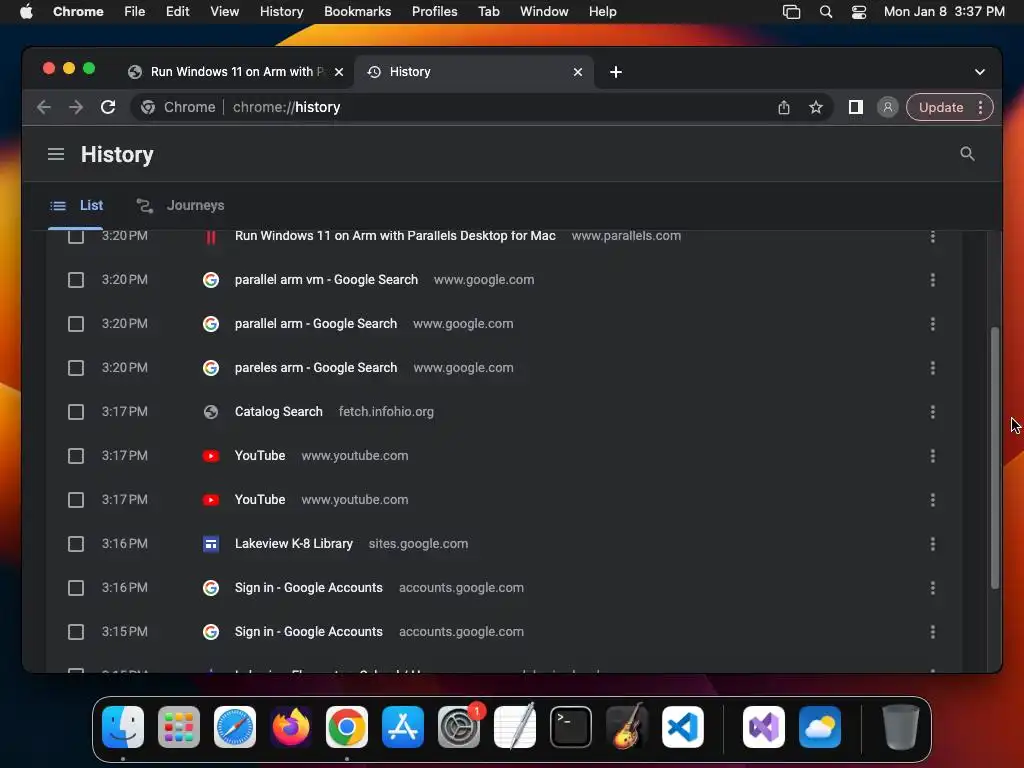The width and height of the screenshot is (1024, 768).
Task: Launch Safari from the dock
Action: pyautogui.click(x=235, y=727)
